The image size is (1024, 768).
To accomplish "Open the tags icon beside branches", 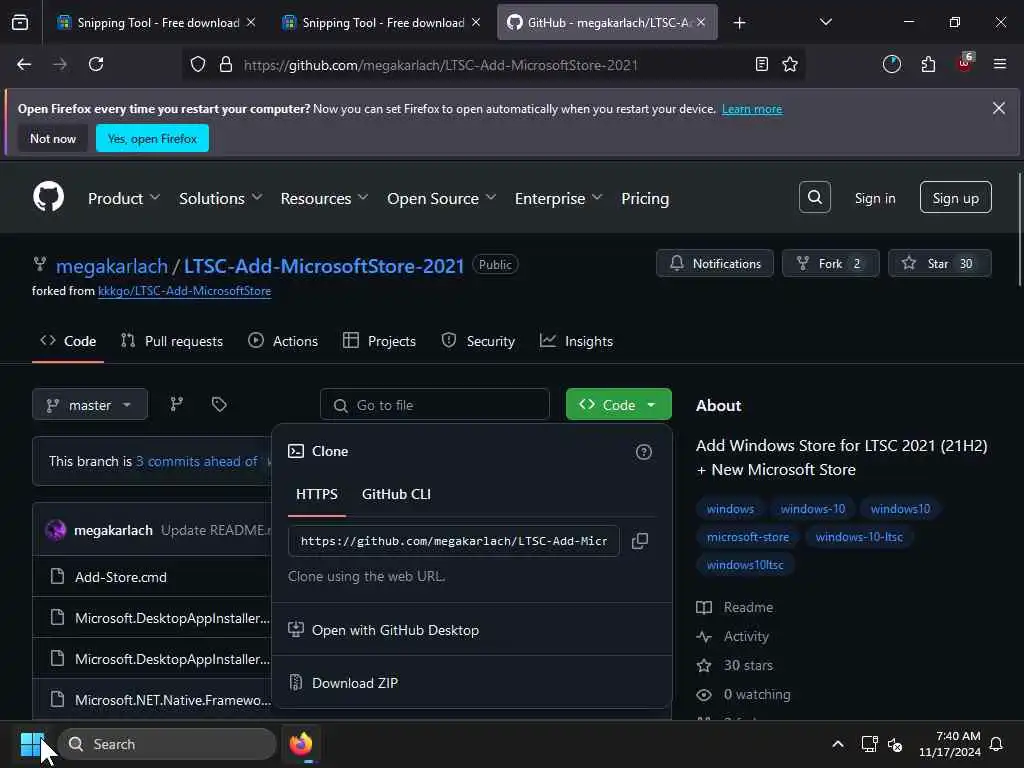I will tap(219, 404).
